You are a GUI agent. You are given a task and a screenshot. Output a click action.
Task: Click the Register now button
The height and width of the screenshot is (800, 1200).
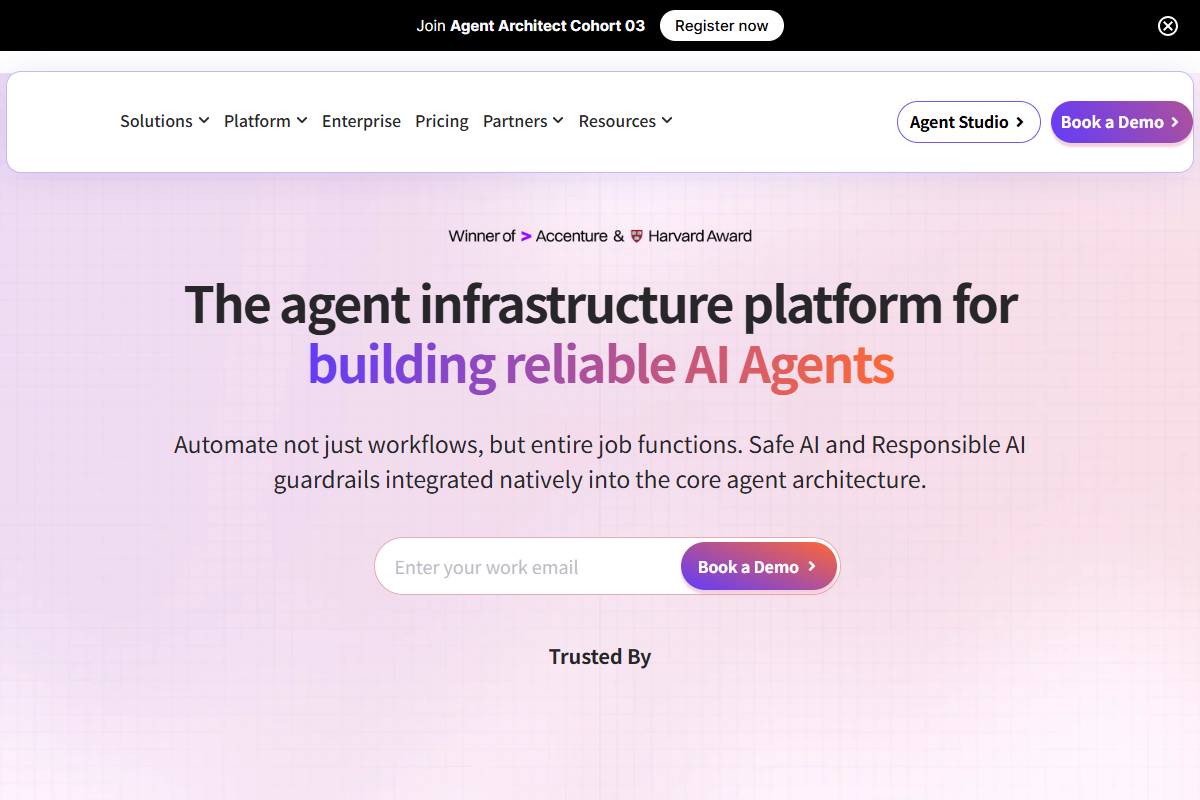coord(721,25)
